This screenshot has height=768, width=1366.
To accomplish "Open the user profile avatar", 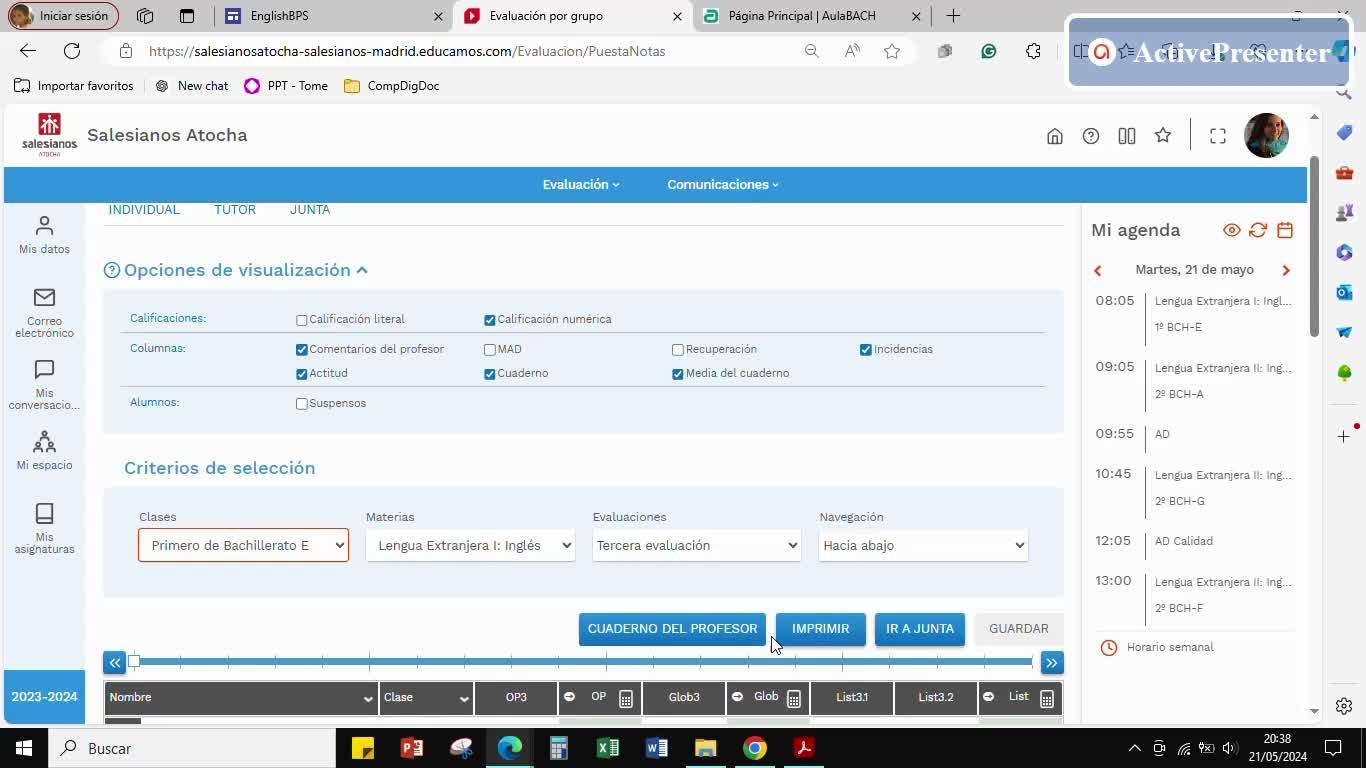I will coord(1266,136).
